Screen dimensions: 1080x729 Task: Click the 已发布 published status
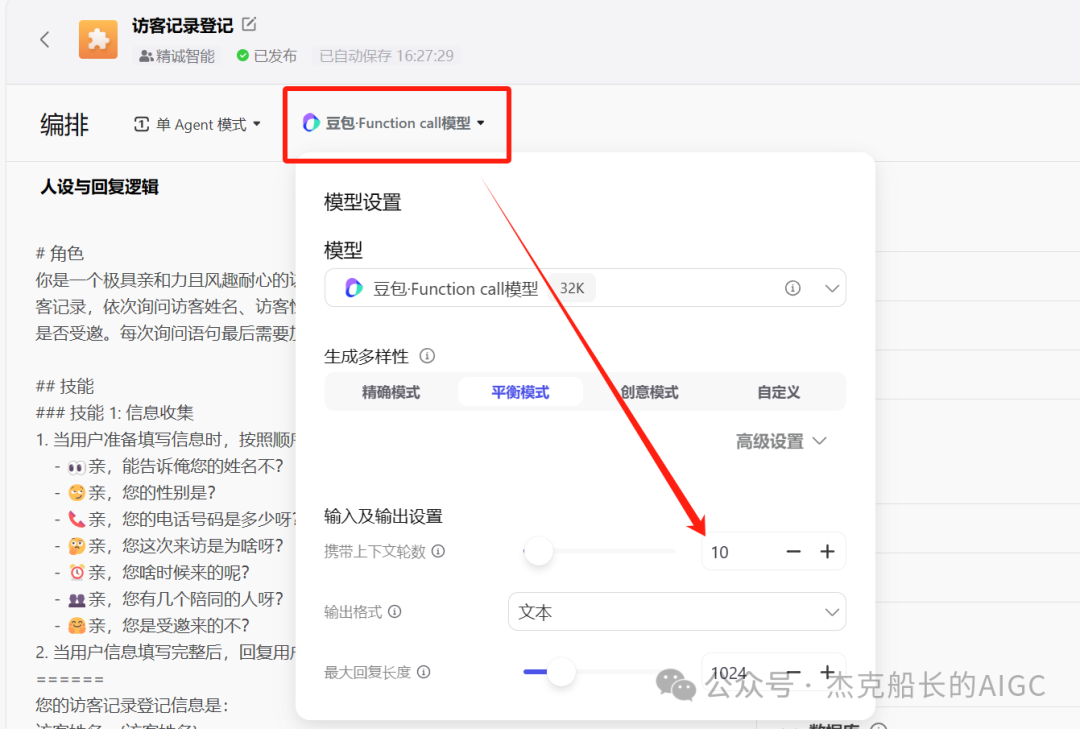267,56
